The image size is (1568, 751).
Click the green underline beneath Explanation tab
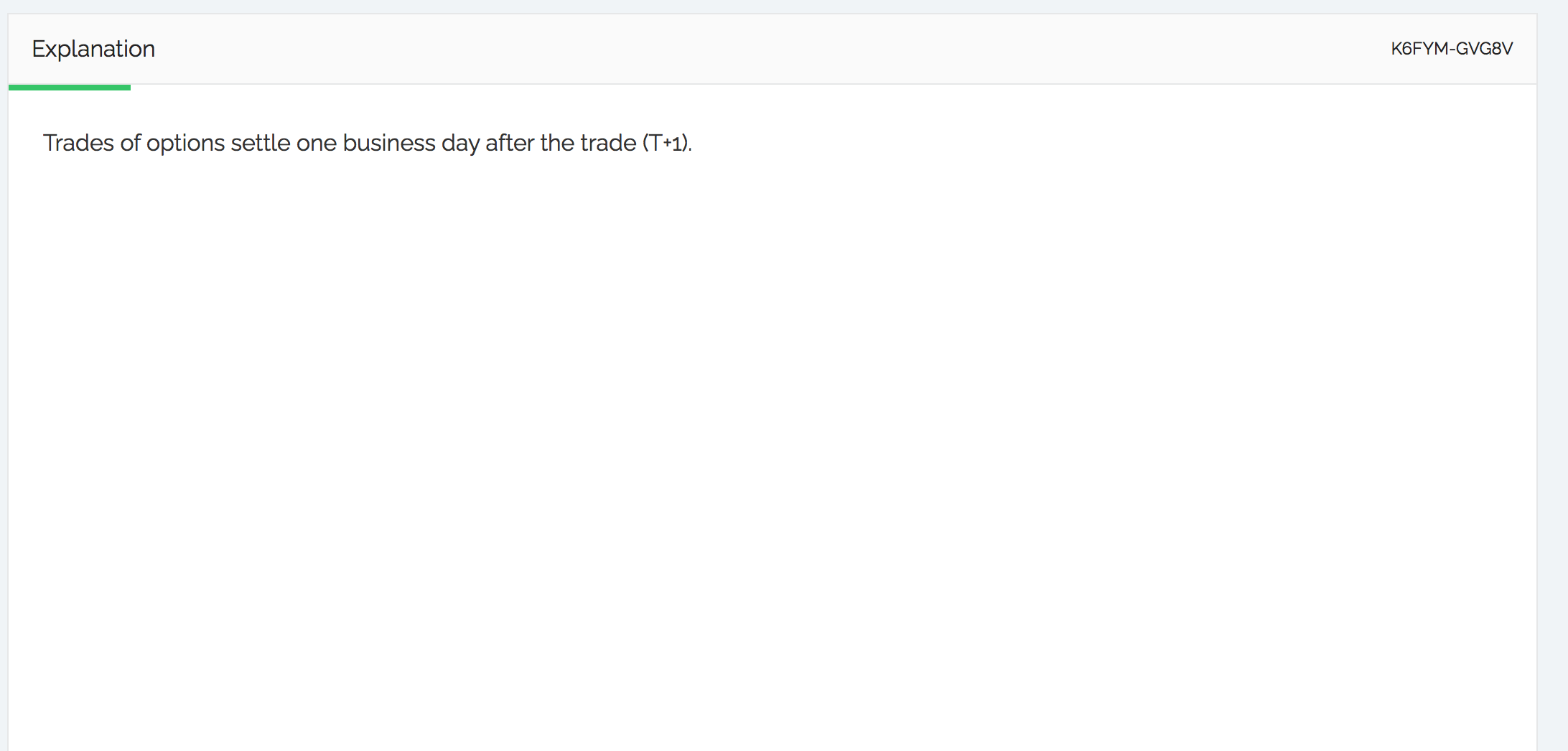(70, 88)
